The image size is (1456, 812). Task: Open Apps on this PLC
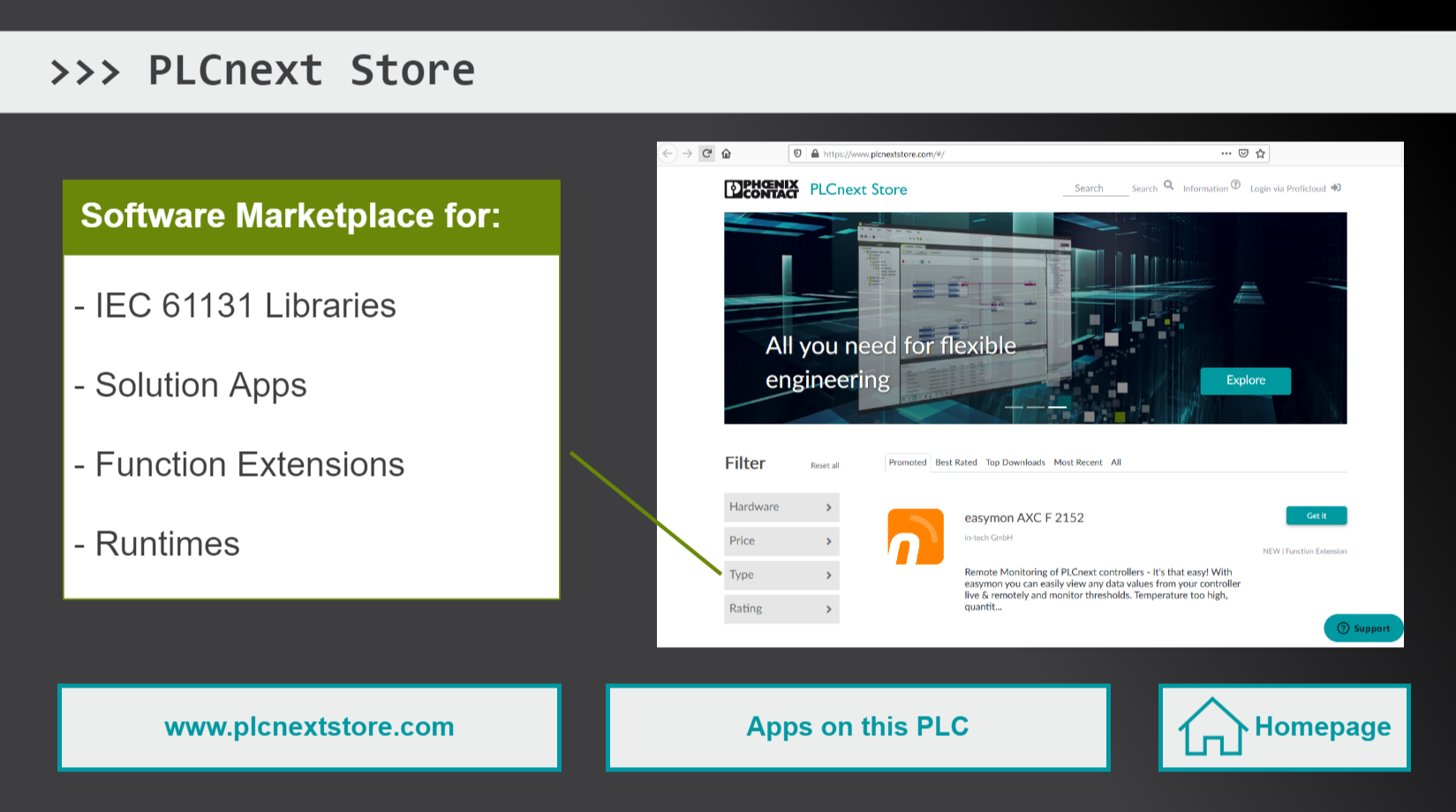click(x=857, y=727)
